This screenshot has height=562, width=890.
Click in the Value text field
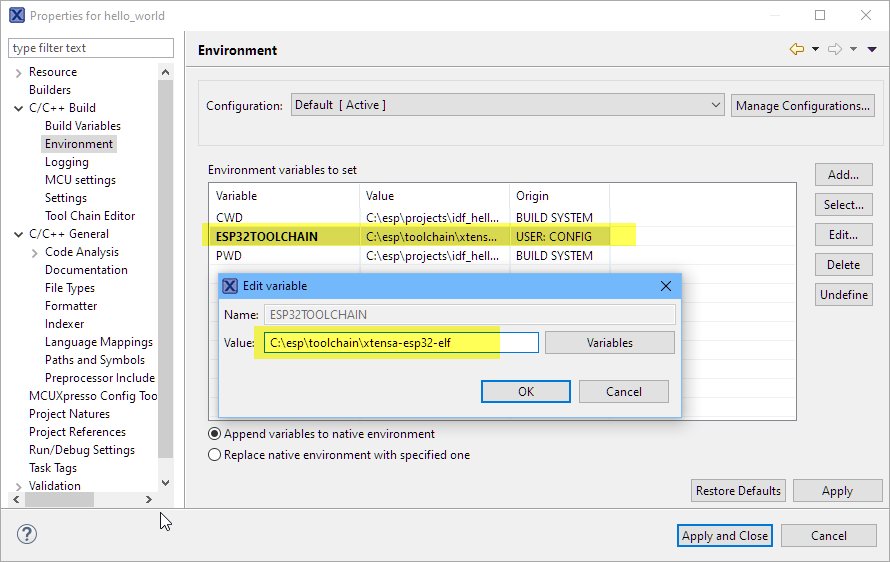400,343
